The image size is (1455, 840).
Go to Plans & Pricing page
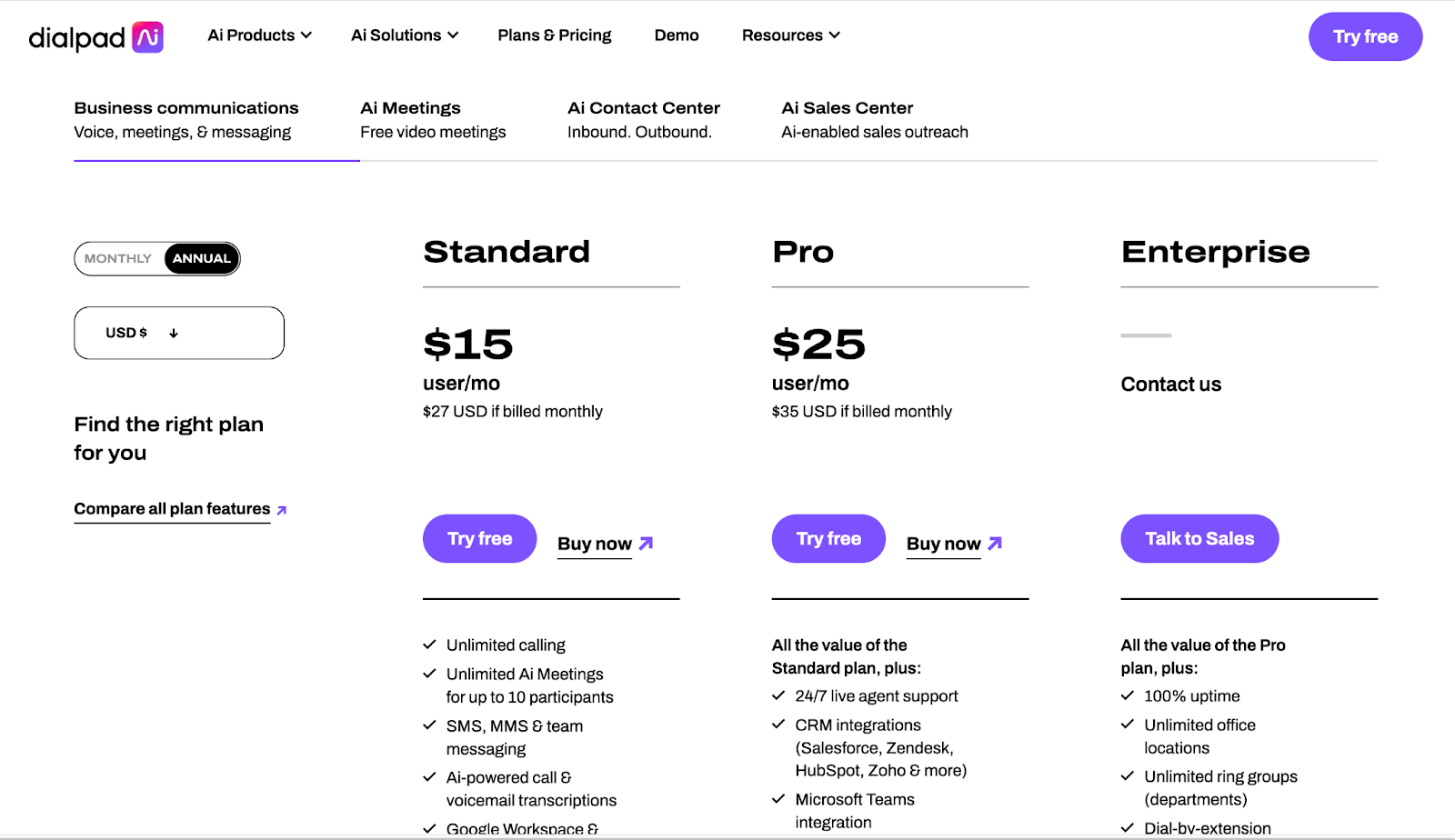pos(554,35)
